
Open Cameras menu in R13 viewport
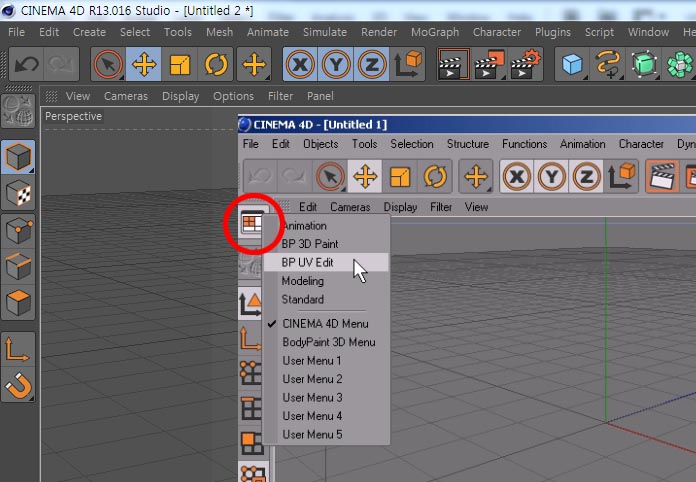pyautogui.click(x=126, y=96)
